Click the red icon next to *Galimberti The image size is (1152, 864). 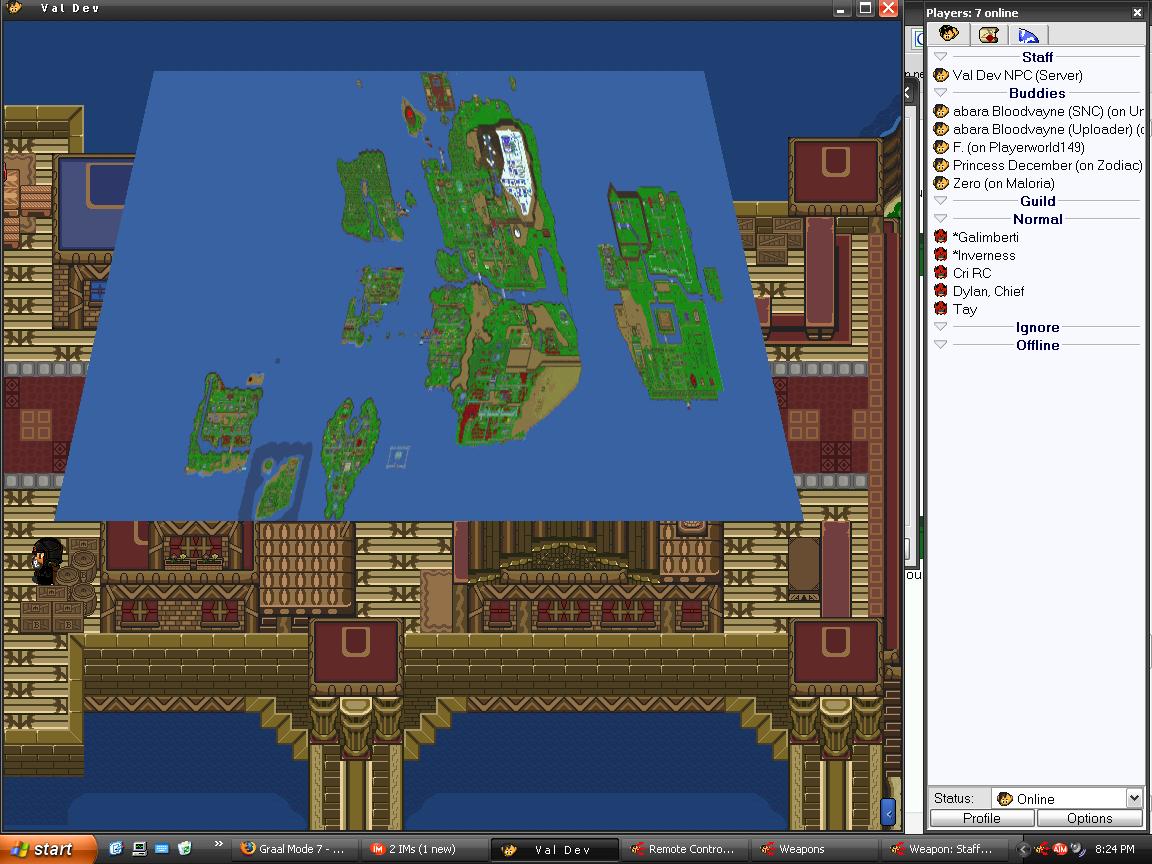pos(940,237)
